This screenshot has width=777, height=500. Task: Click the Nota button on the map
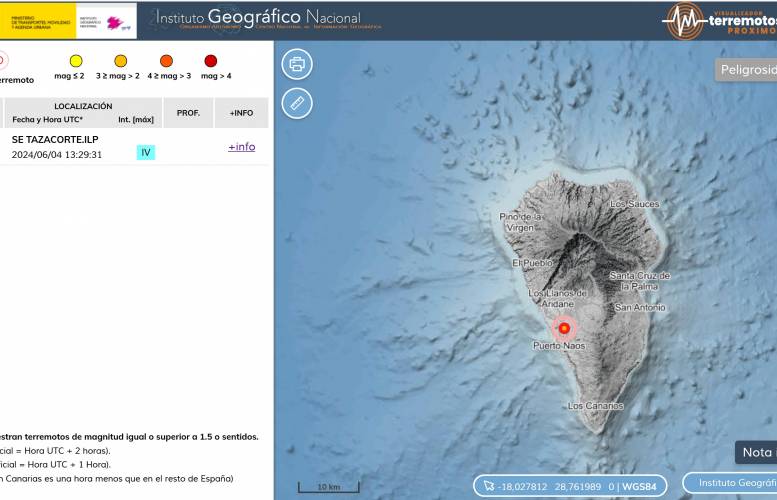click(x=756, y=452)
